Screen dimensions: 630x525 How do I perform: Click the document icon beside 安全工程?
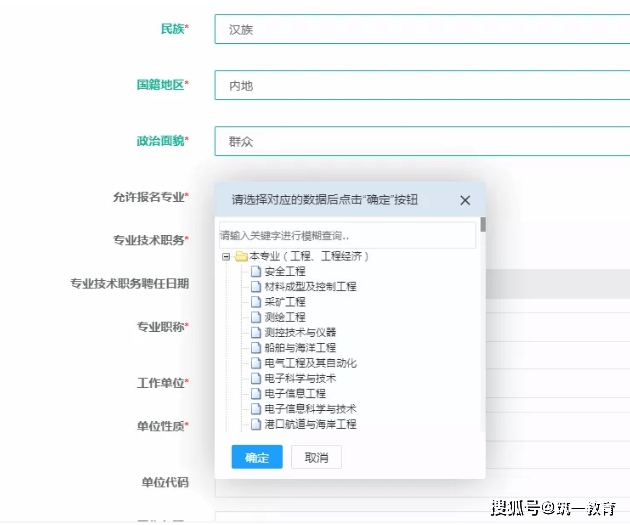click(x=256, y=272)
